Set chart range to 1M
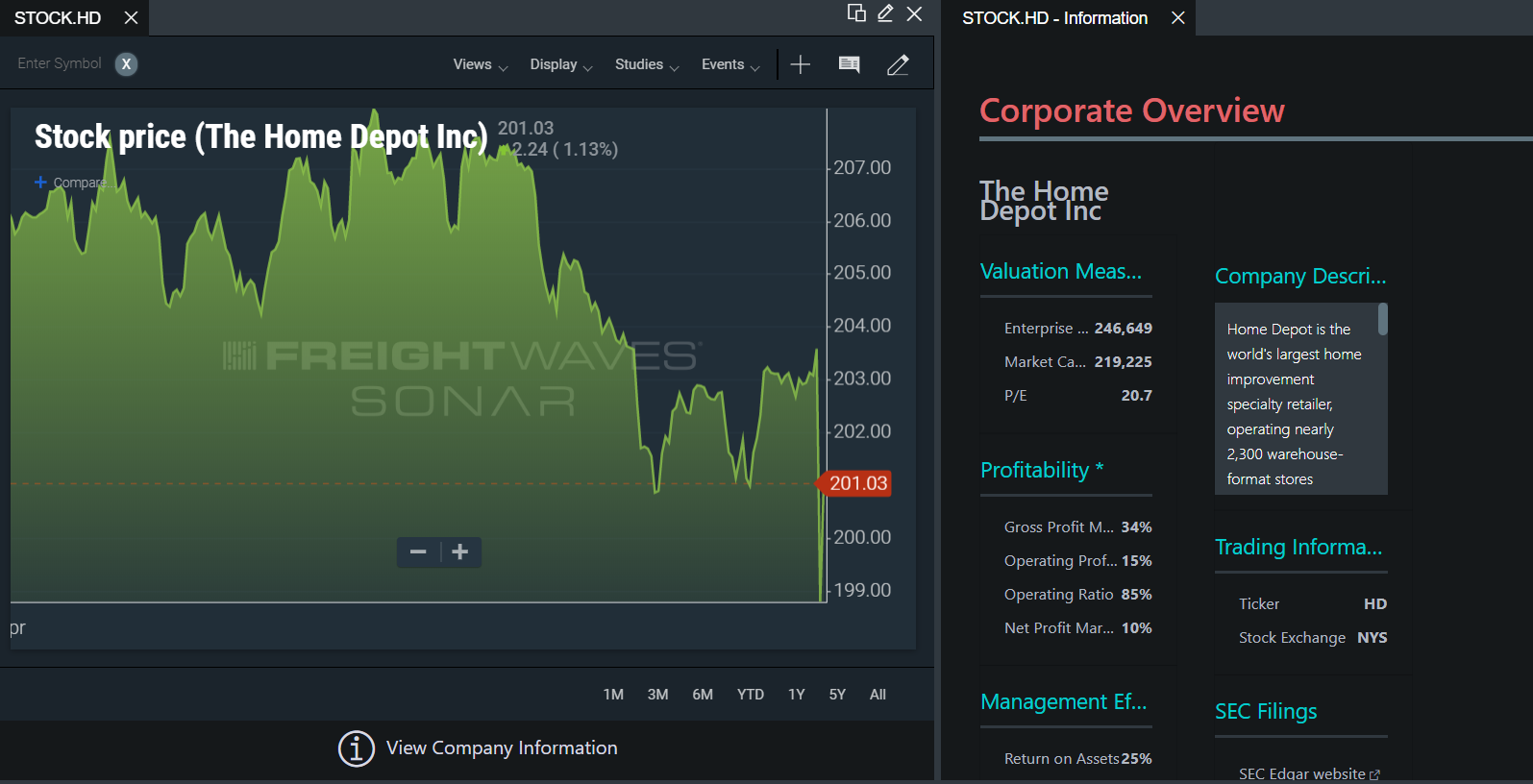Viewport: 1533px width, 784px height. pos(613,695)
